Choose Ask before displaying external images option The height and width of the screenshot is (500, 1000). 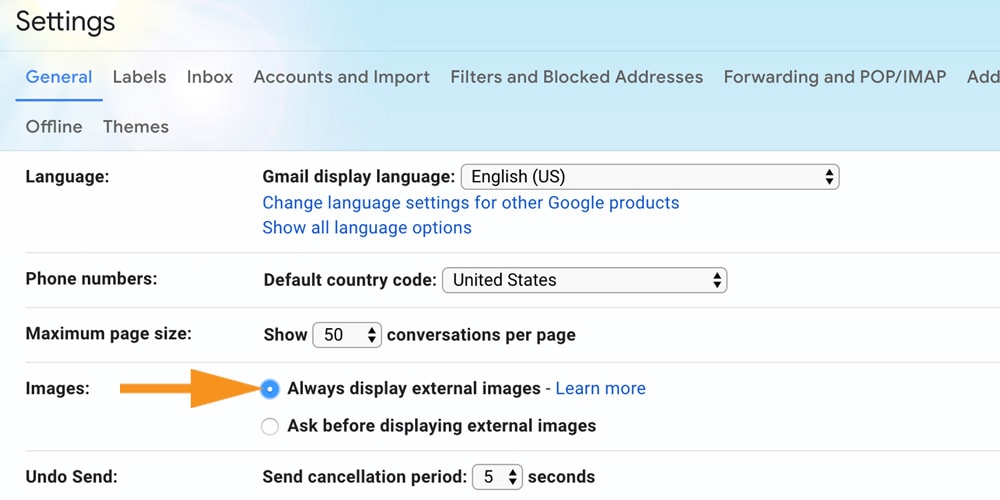pos(269,427)
